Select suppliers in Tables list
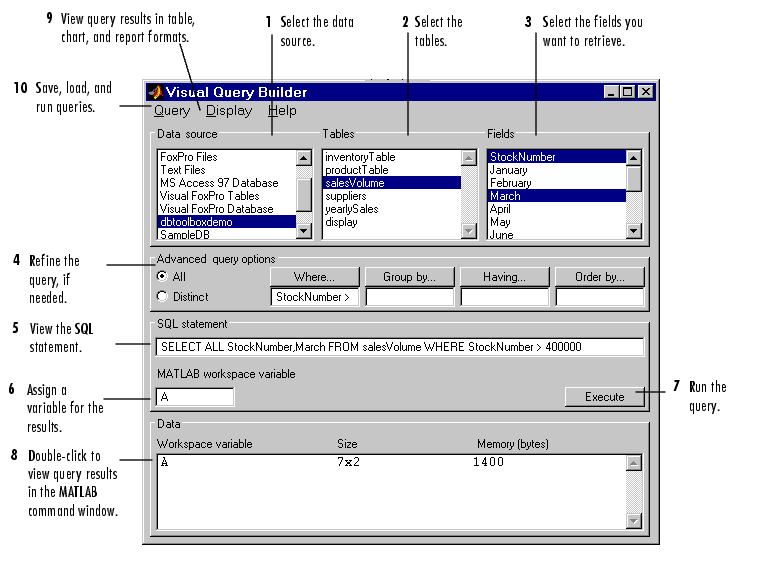 coord(392,196)
